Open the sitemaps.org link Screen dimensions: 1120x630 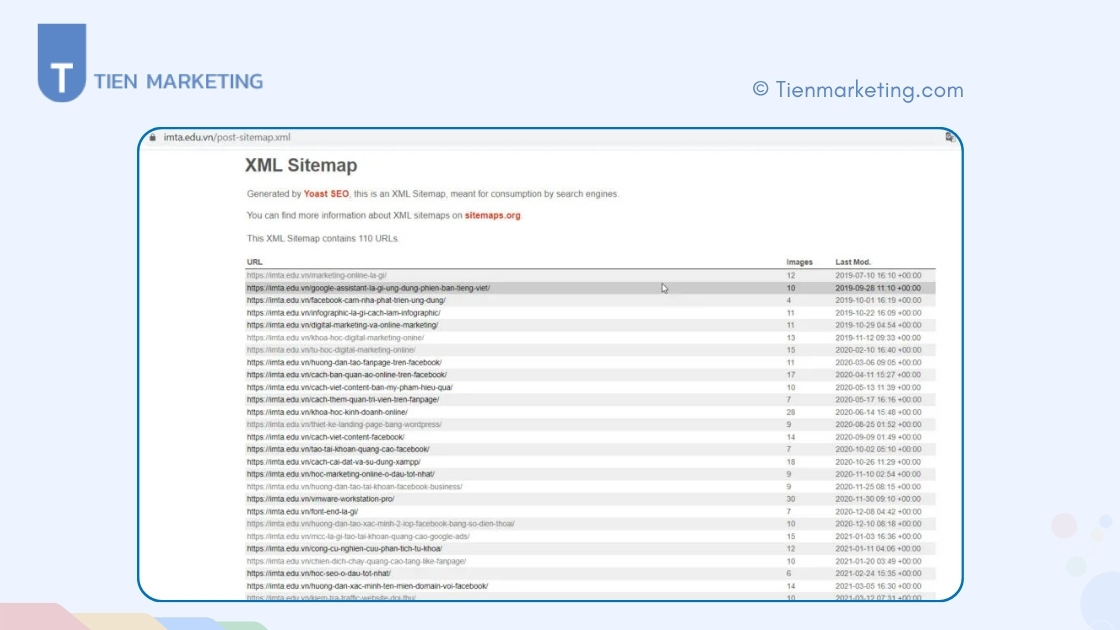click(492, 215)
